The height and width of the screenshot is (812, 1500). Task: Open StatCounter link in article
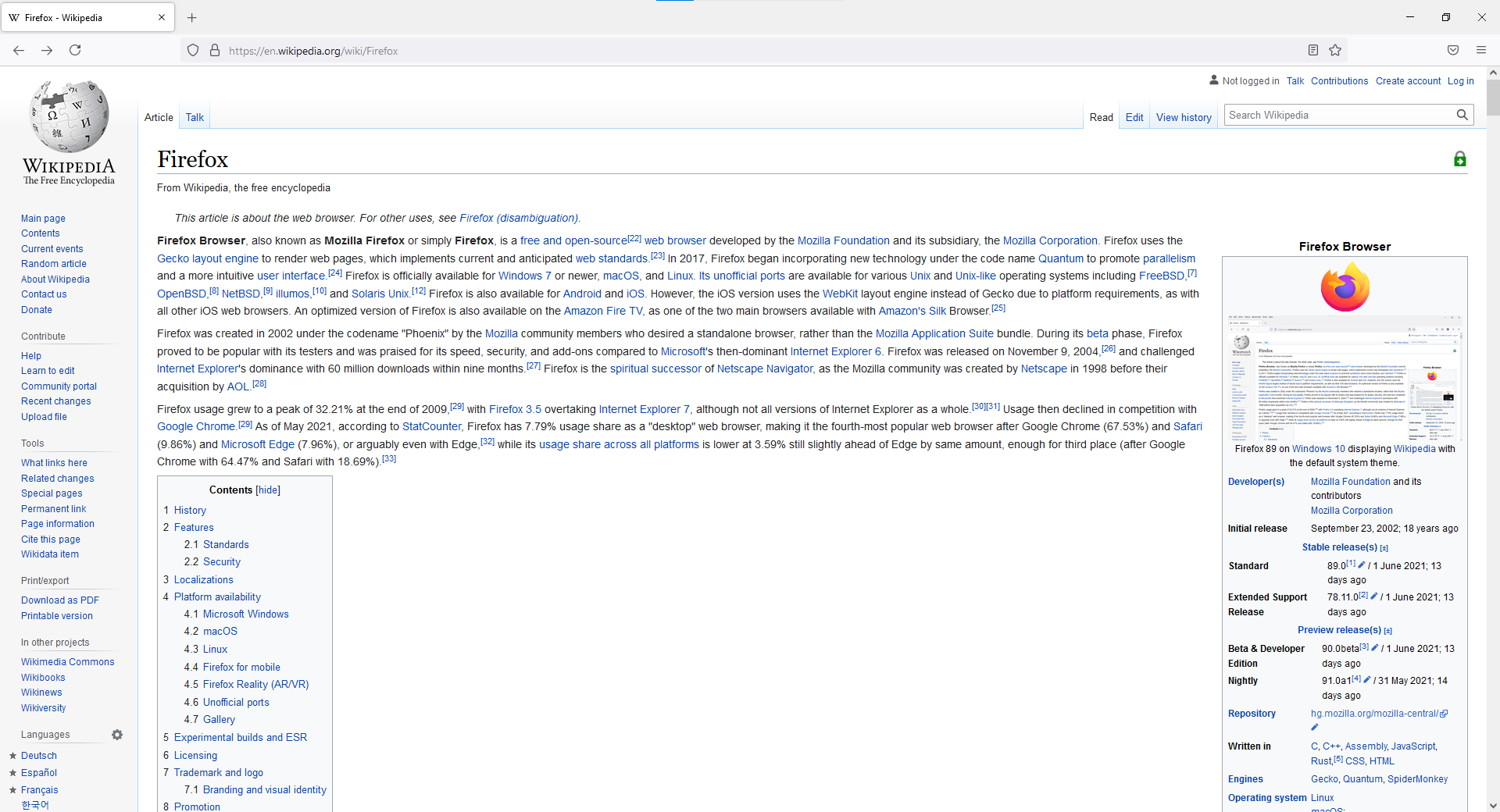(431, 426)
